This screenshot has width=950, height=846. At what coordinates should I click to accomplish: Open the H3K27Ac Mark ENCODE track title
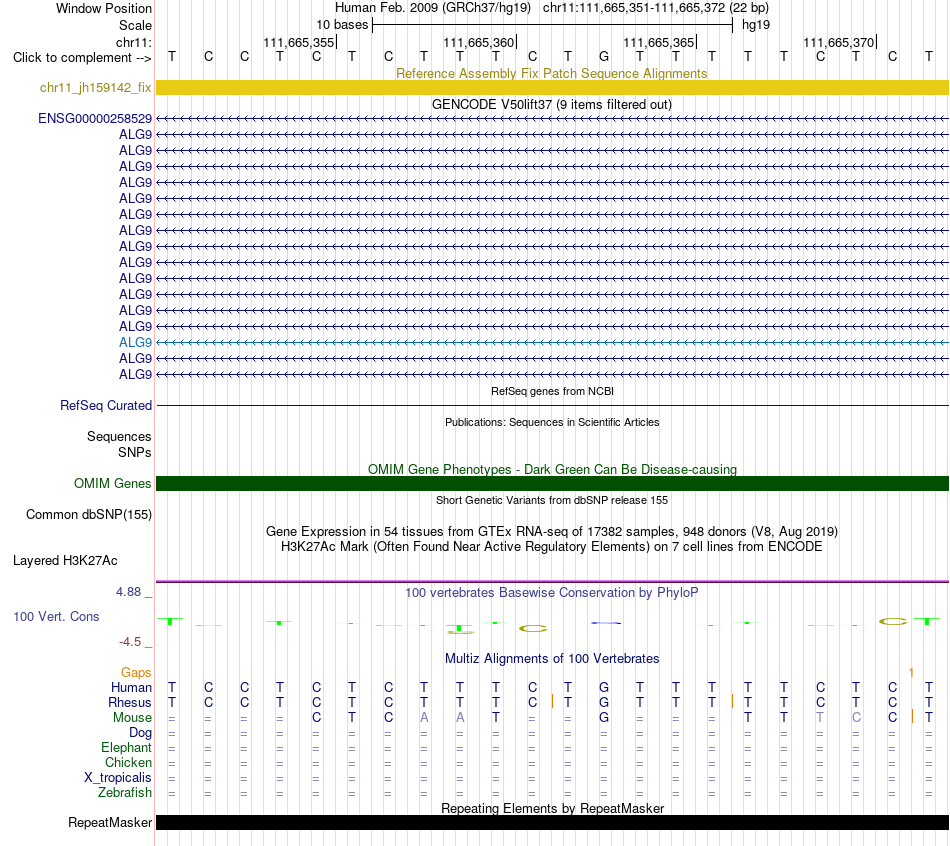coord(551,547)
